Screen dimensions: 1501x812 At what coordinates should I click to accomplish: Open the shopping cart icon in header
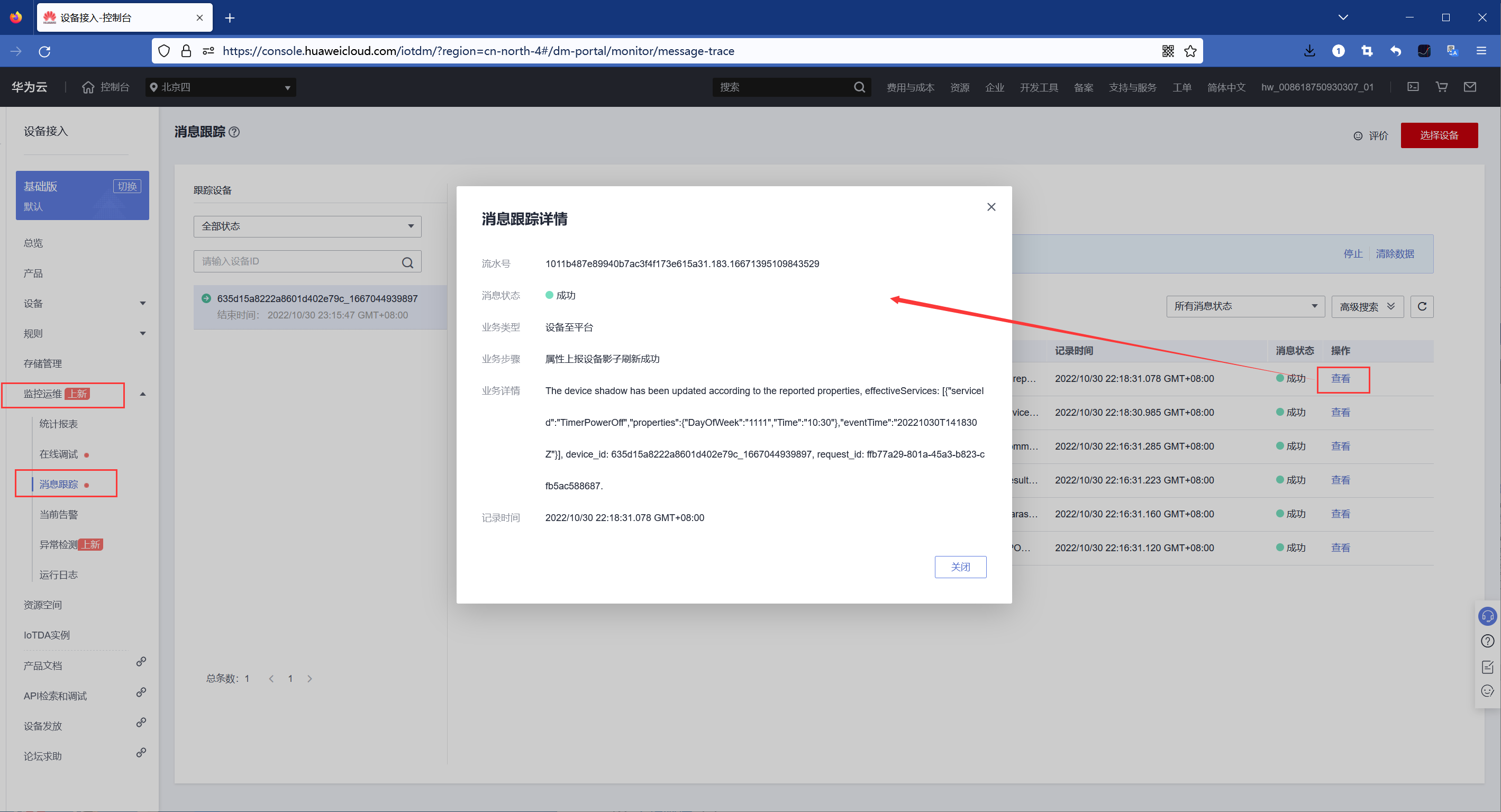(x=1442, y=87)
